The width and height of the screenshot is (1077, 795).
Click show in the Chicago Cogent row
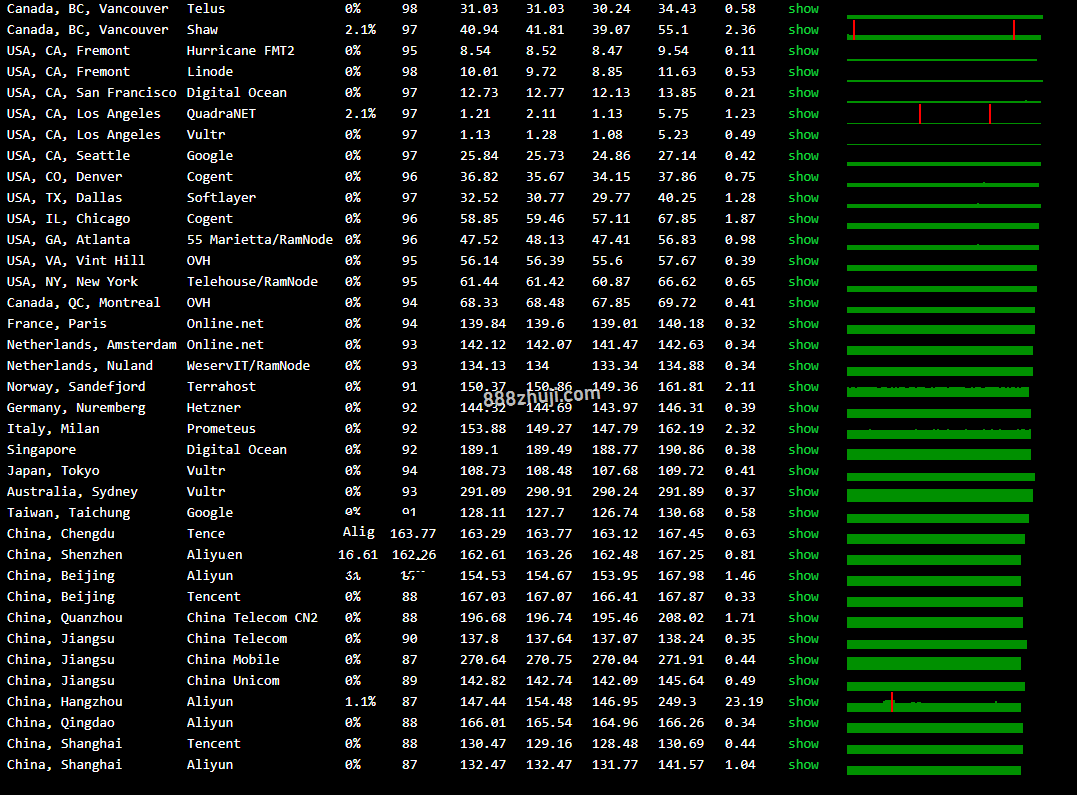[803, 219]
